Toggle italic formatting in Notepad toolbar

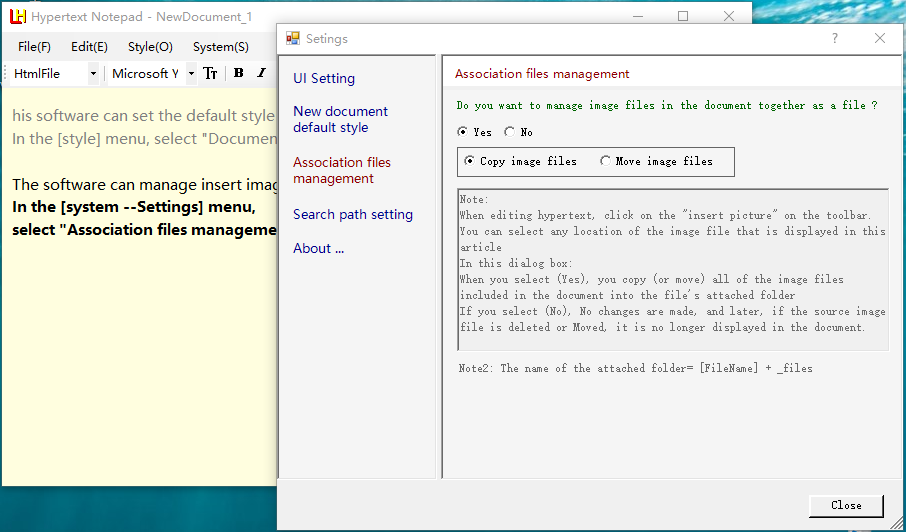click(261, 73)
